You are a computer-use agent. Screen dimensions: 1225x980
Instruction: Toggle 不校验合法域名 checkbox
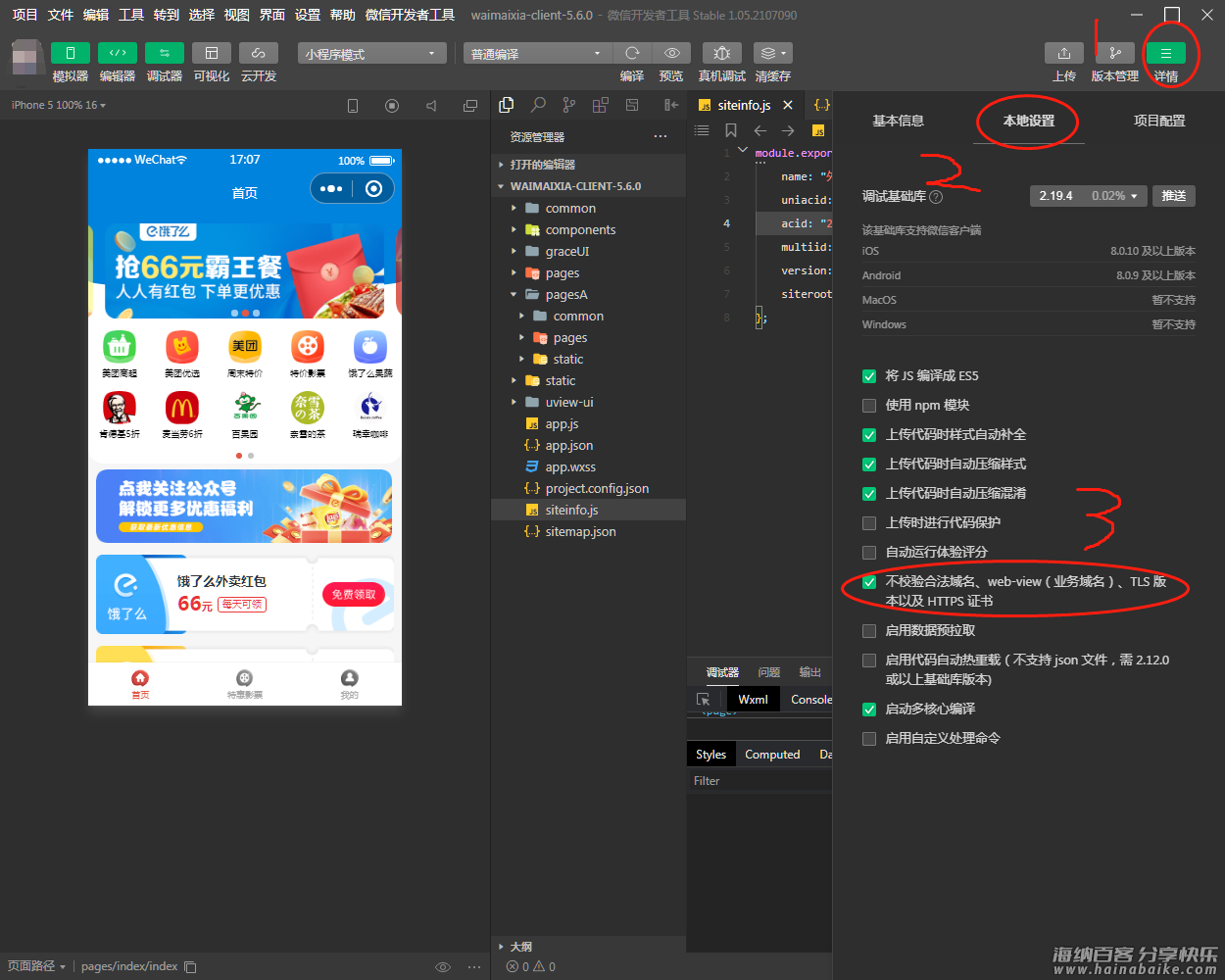869,582
